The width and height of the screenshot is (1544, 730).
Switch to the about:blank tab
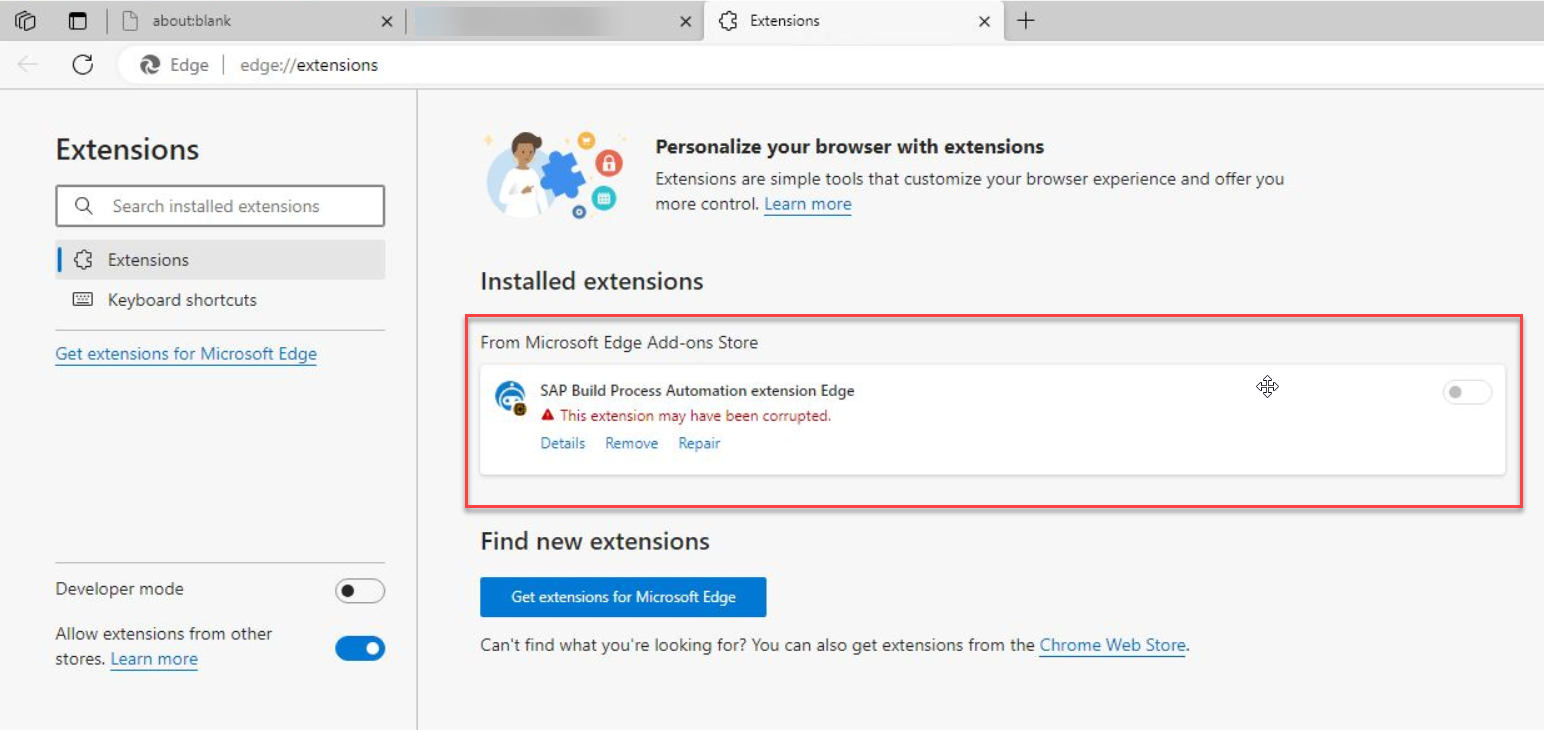[257, 21]
